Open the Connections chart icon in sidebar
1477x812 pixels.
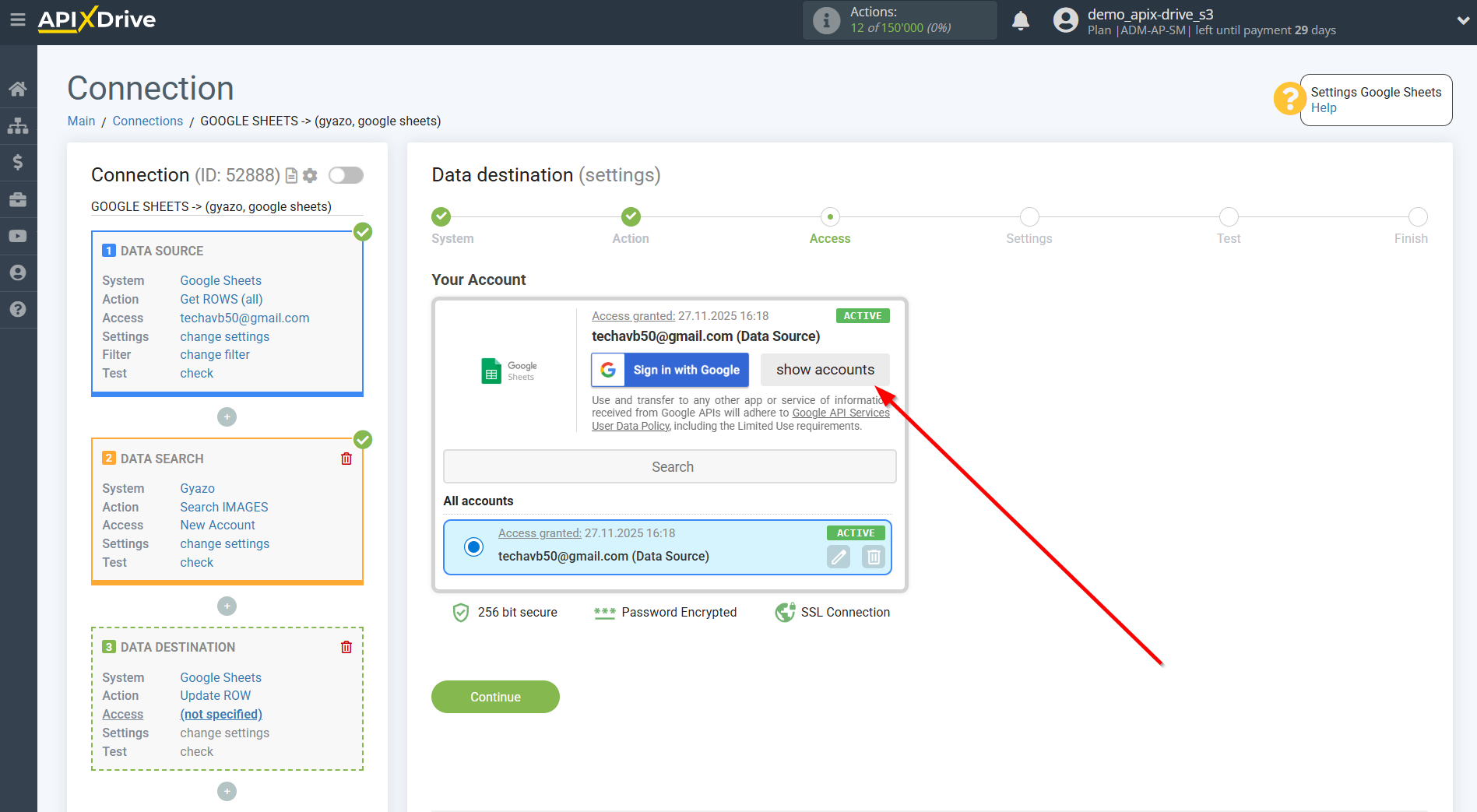tap(18, 125)
